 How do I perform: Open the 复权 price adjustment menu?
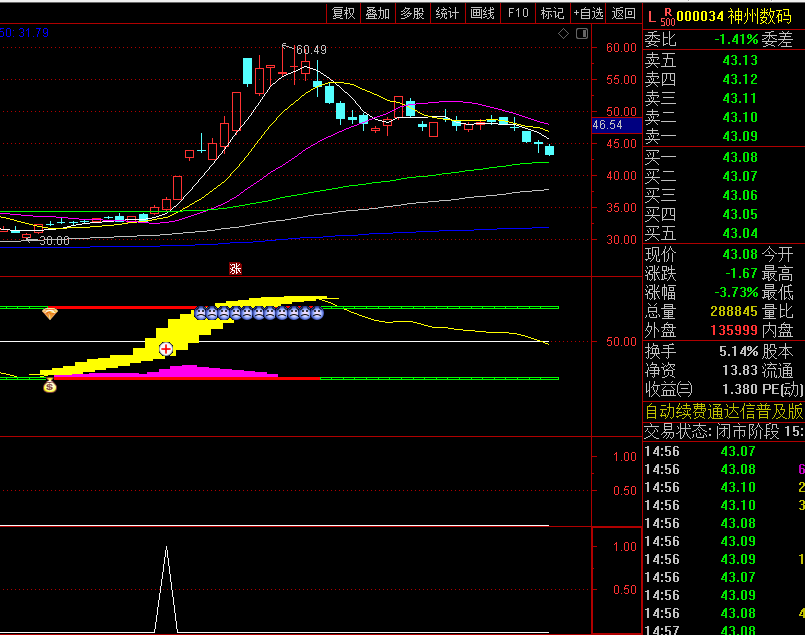[x=343, y=13]
